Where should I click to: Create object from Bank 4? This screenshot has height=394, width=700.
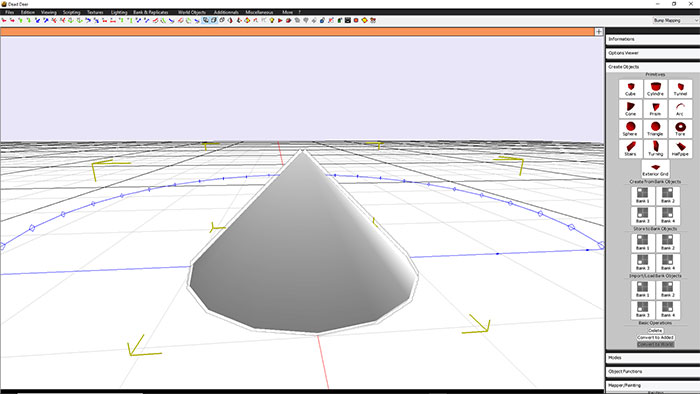667,216
